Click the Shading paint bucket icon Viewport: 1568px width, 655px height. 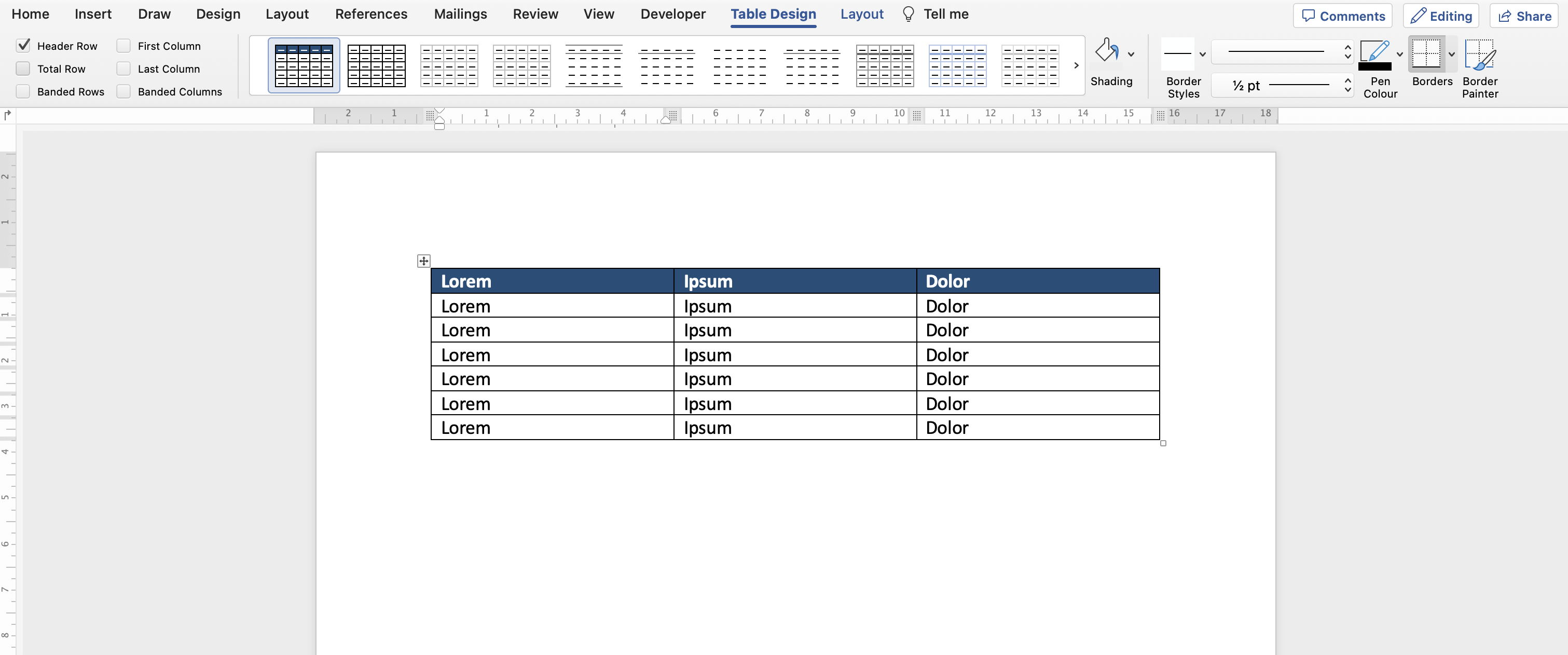[x=1107, y=51]
